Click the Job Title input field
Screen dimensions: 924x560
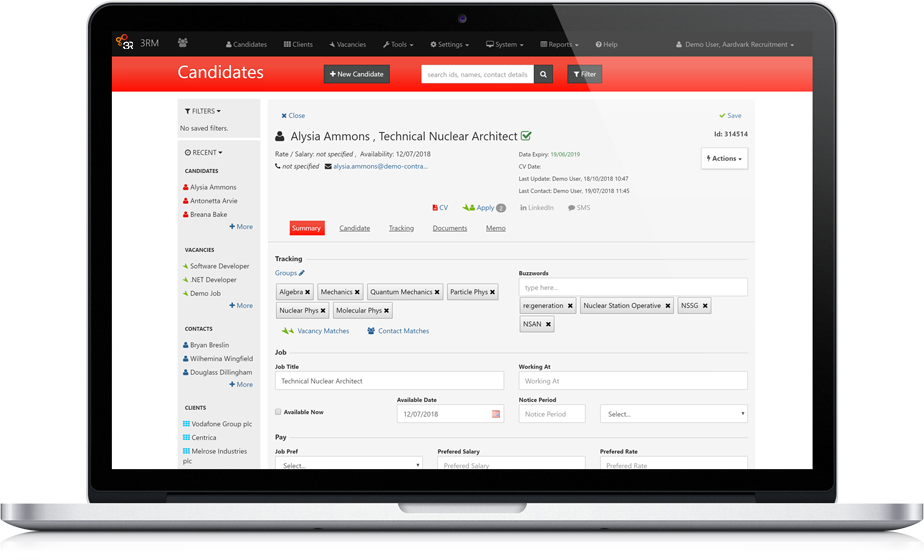tap(390, 381)
